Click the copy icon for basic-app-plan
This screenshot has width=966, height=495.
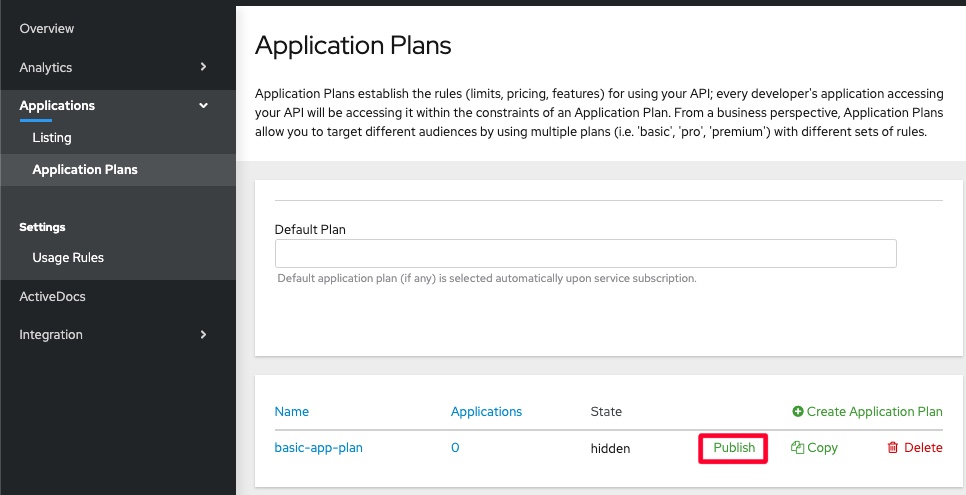click(x=797, y=448)
